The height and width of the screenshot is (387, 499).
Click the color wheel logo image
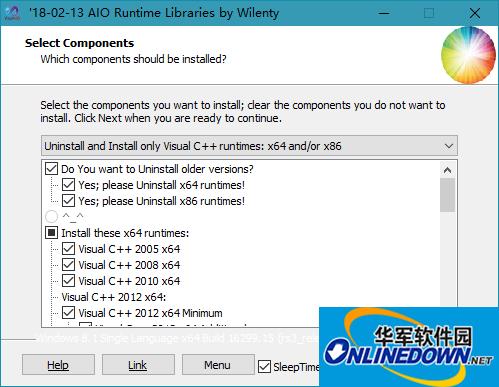point(468,55)
